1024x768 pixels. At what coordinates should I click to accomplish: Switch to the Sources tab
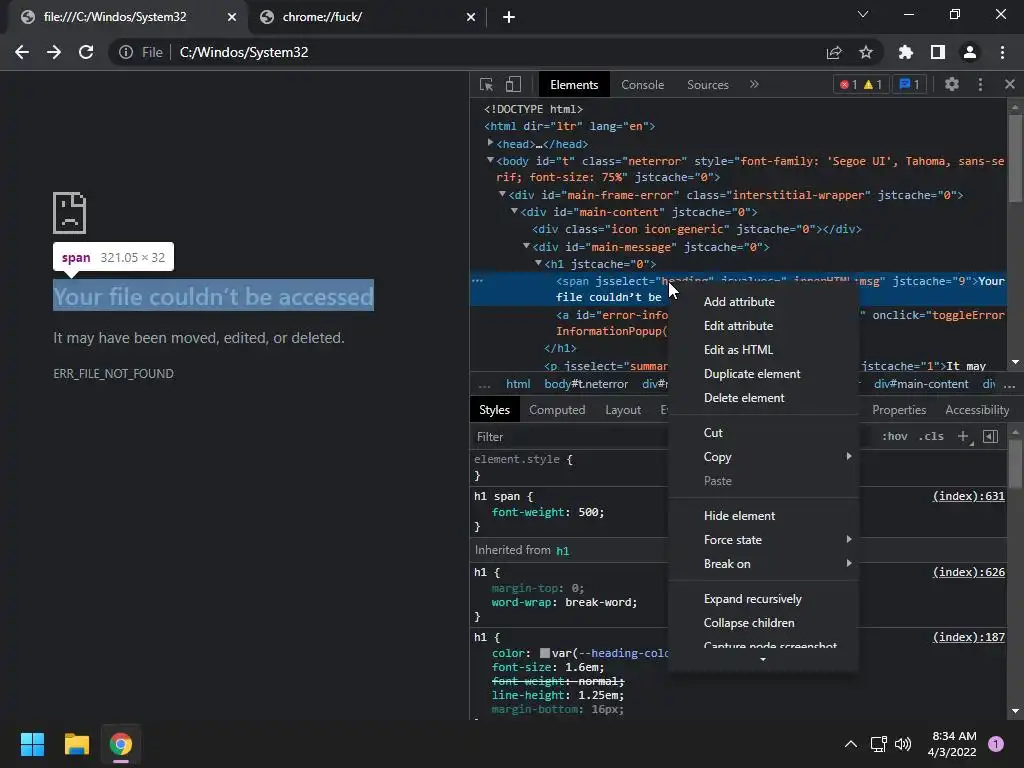pyautogui.click(x=708, y=85)
